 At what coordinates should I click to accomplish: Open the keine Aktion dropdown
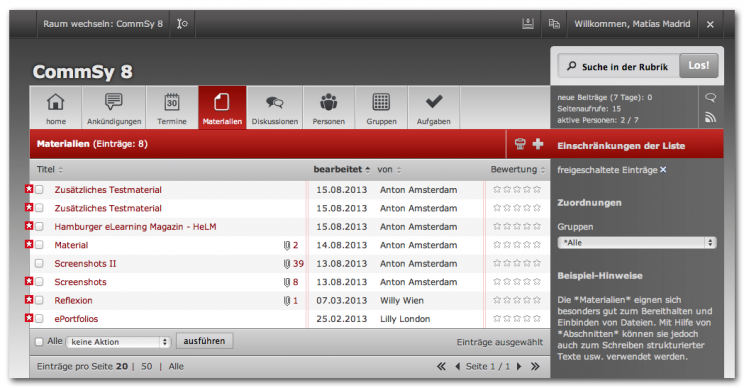[118, 342]
